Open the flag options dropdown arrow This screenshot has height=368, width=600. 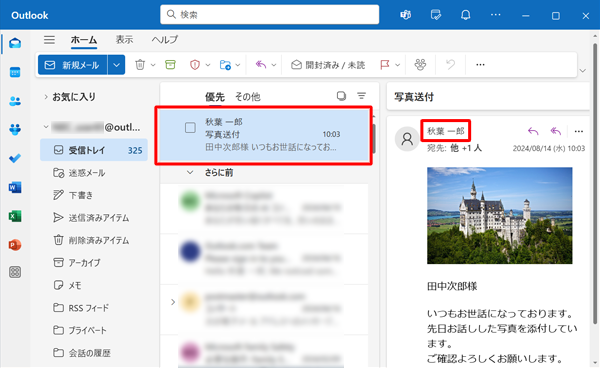point(397,65)
